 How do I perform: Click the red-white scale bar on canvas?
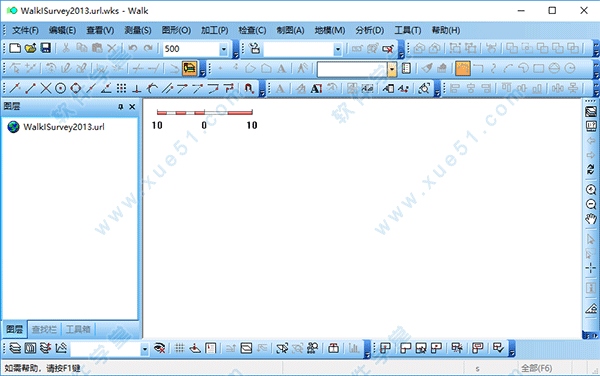point(205,112)
